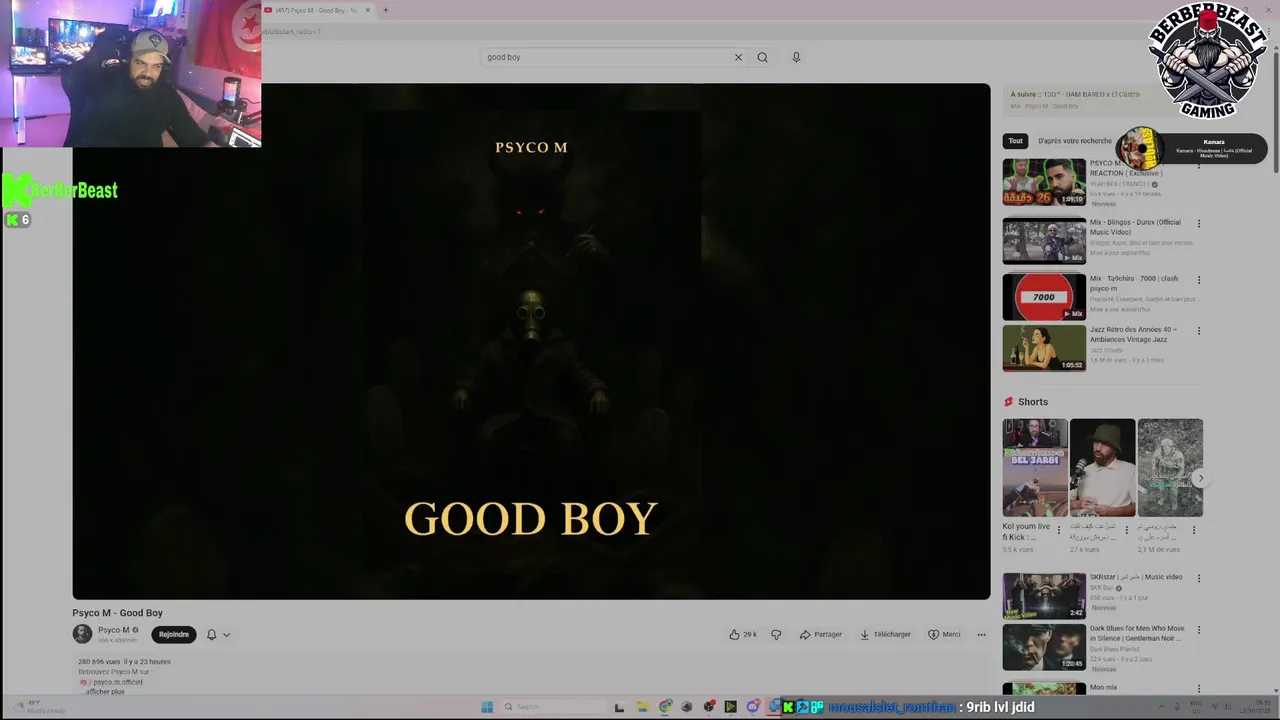1280x720 pixels.
Task: Like the video with 29 k thumbs up
Action: tap(743, 634)
